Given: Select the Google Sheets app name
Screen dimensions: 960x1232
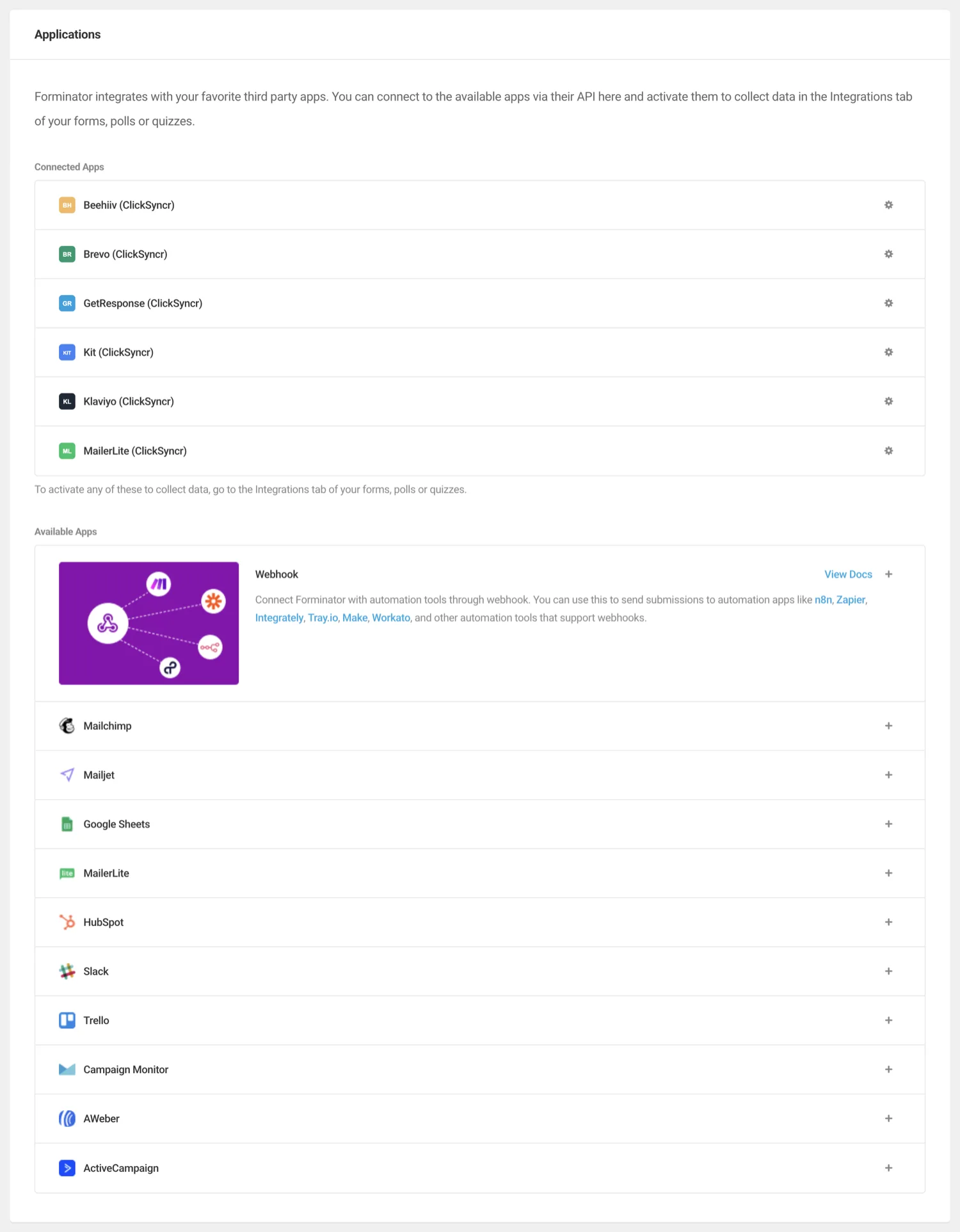Looking at the screenshot, I should pos(116,824).
